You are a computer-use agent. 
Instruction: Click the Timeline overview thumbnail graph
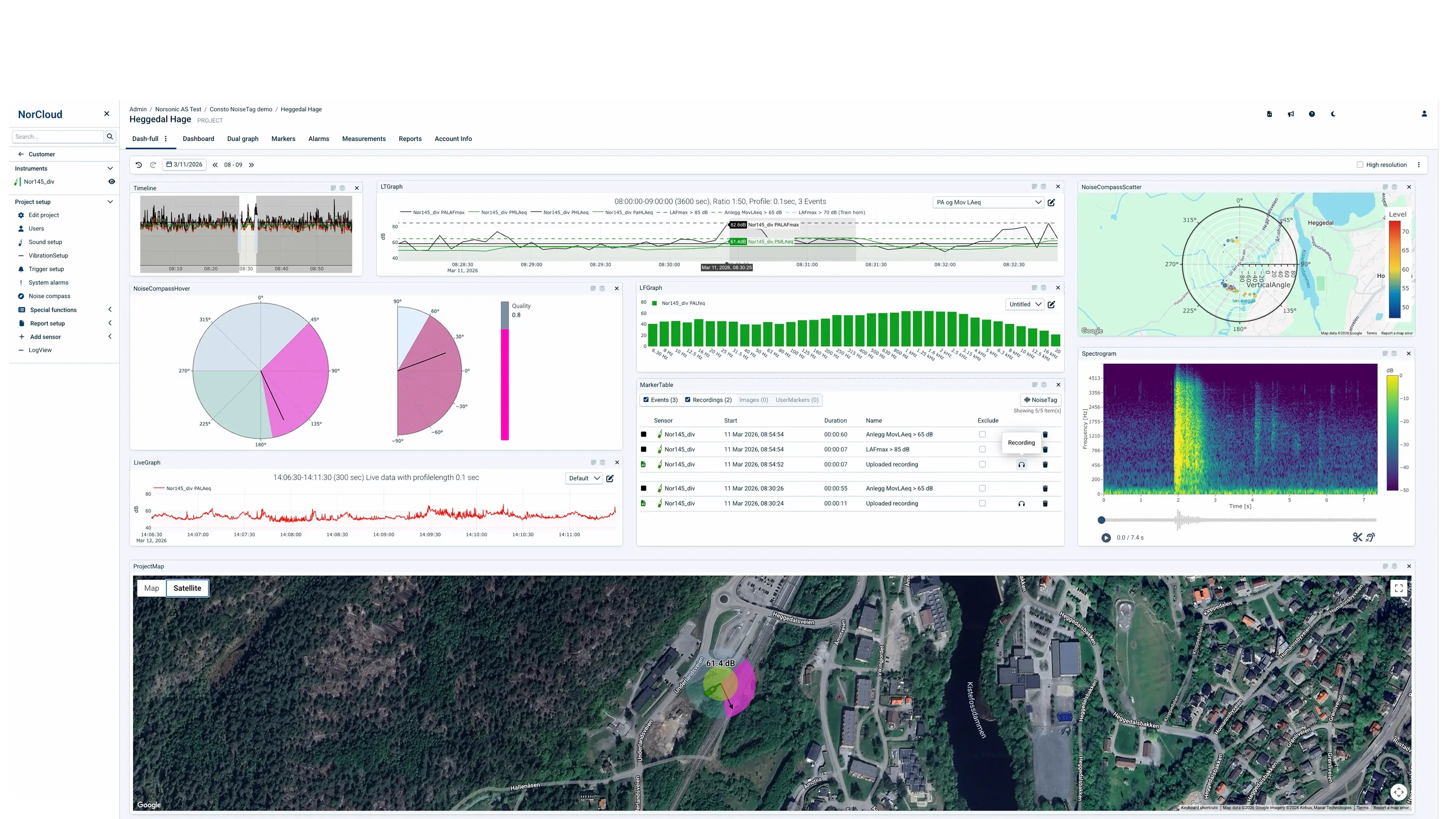(x=246, y=235)
